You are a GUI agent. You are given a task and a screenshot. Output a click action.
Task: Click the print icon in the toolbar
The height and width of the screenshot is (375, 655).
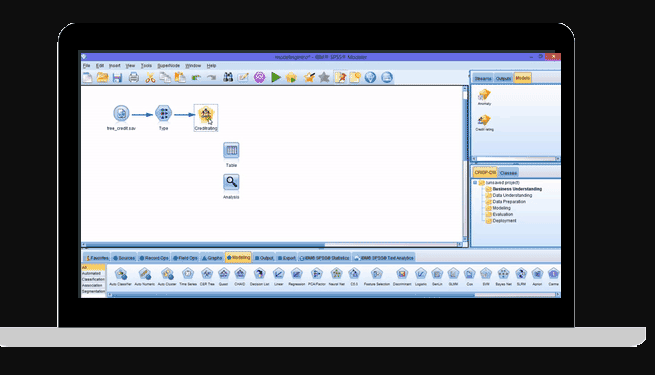click(134, 77)
